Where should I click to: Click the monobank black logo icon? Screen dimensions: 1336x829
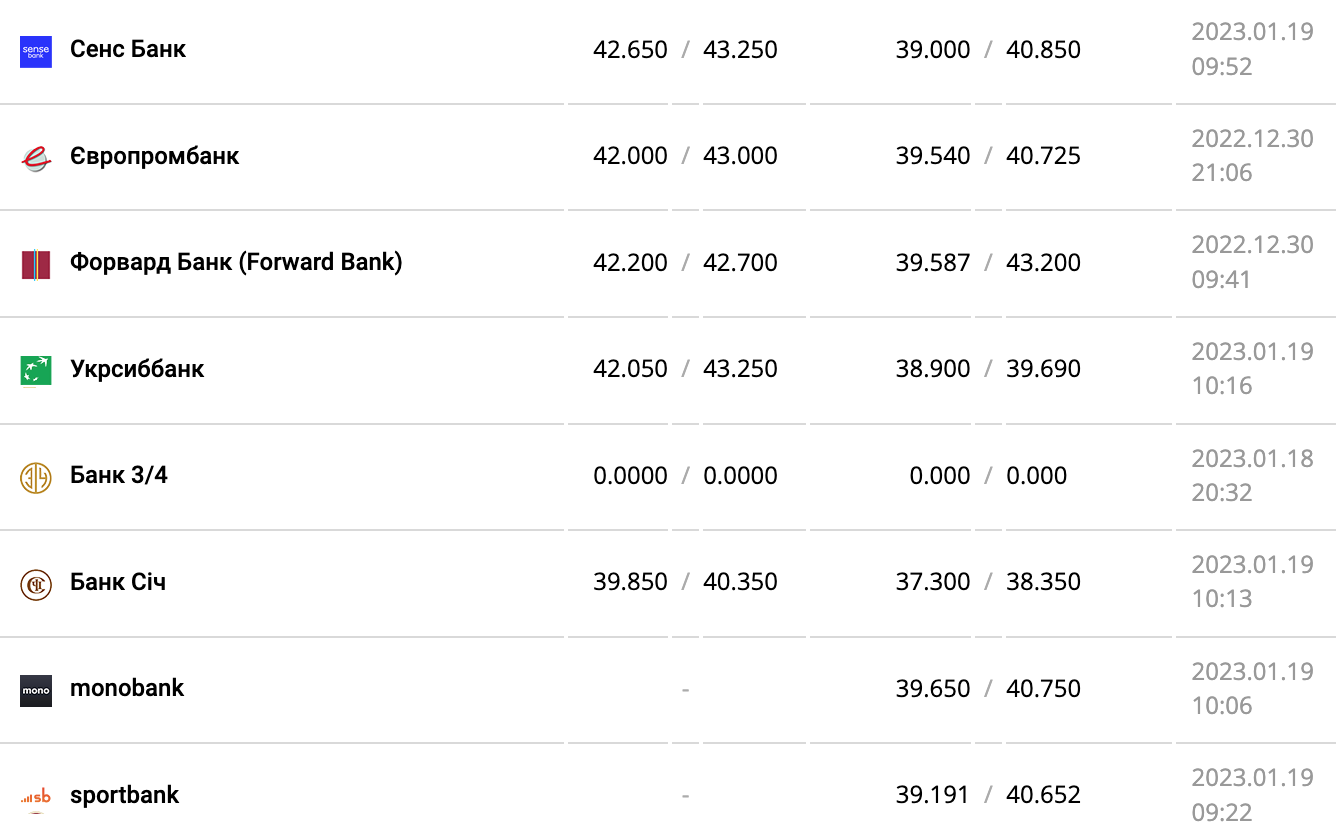36,690
